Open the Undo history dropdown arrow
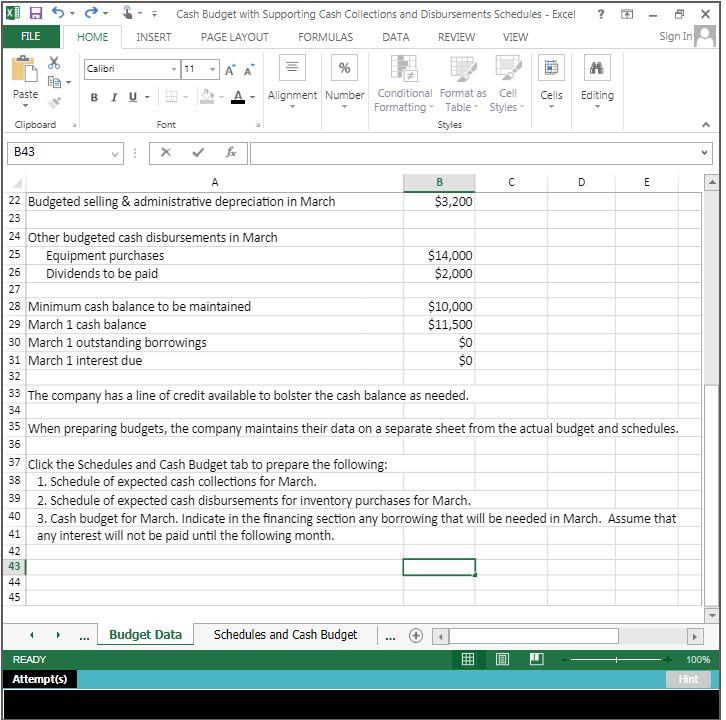The height and width of the screenshot is (720, 726). pyautogui.click(x=73, y=13)
